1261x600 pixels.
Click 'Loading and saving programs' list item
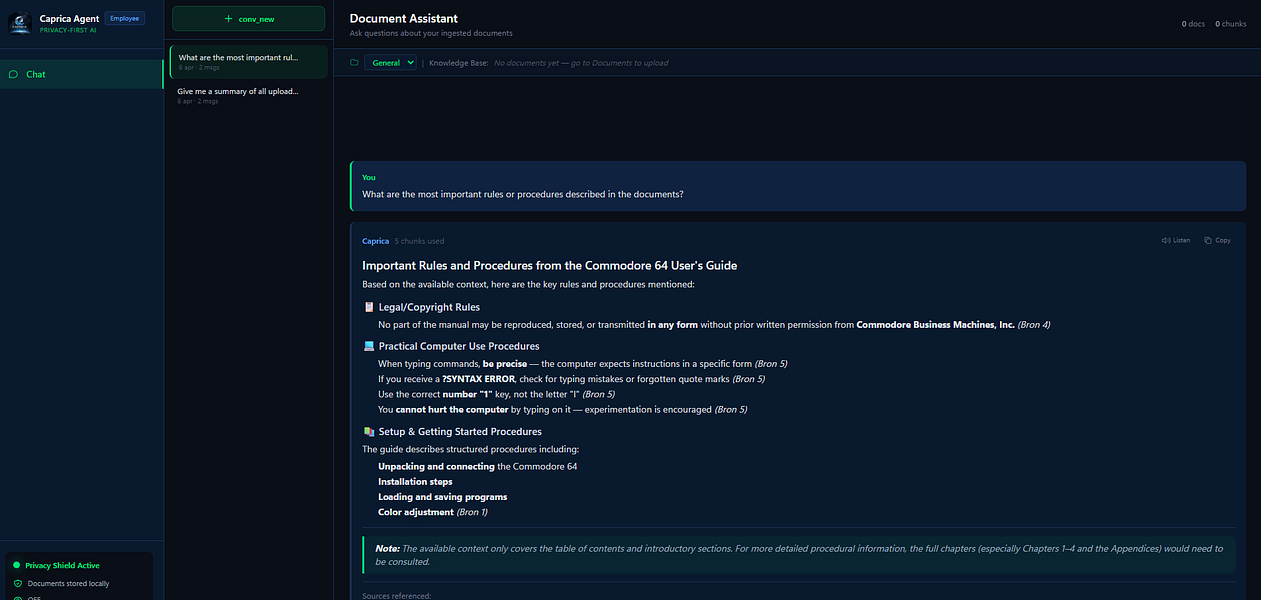tap(442, 497)
